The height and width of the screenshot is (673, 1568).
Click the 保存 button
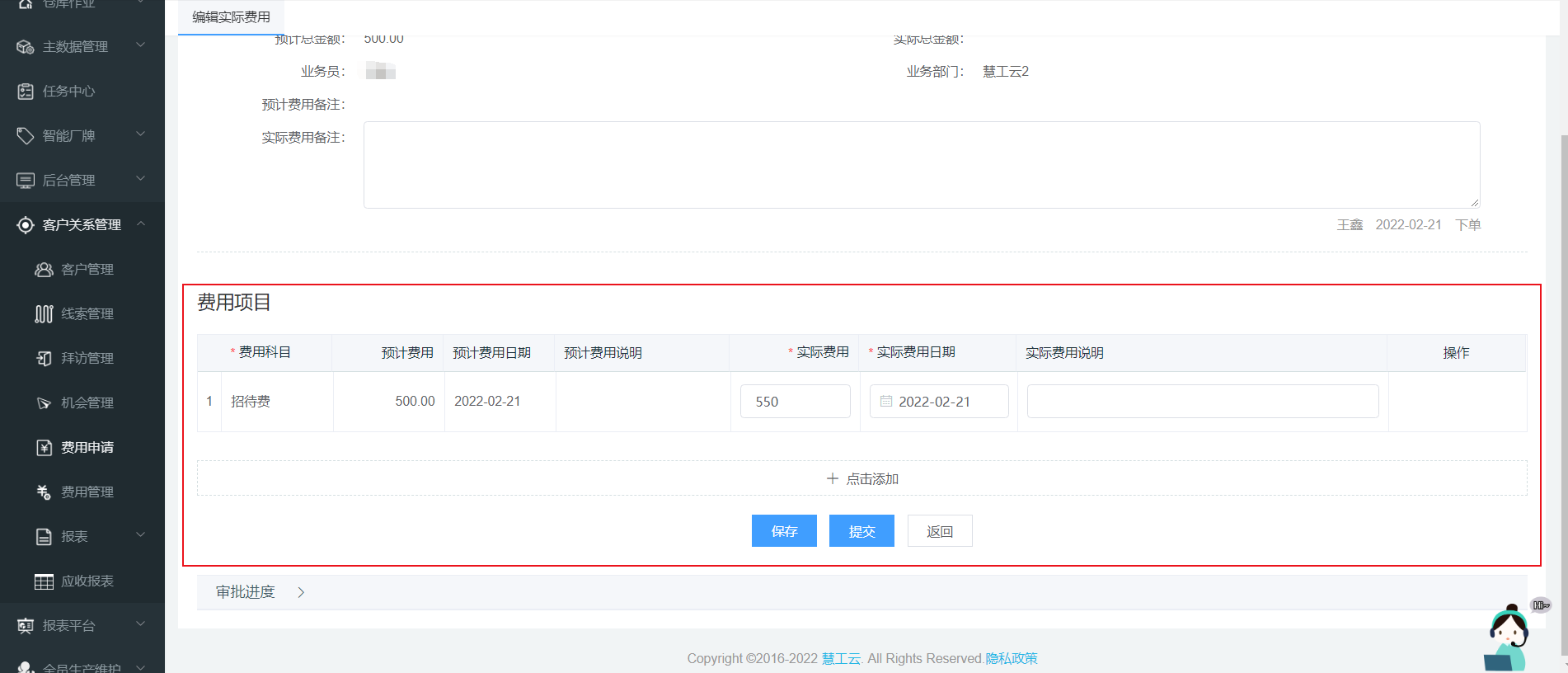pos(784,531)
